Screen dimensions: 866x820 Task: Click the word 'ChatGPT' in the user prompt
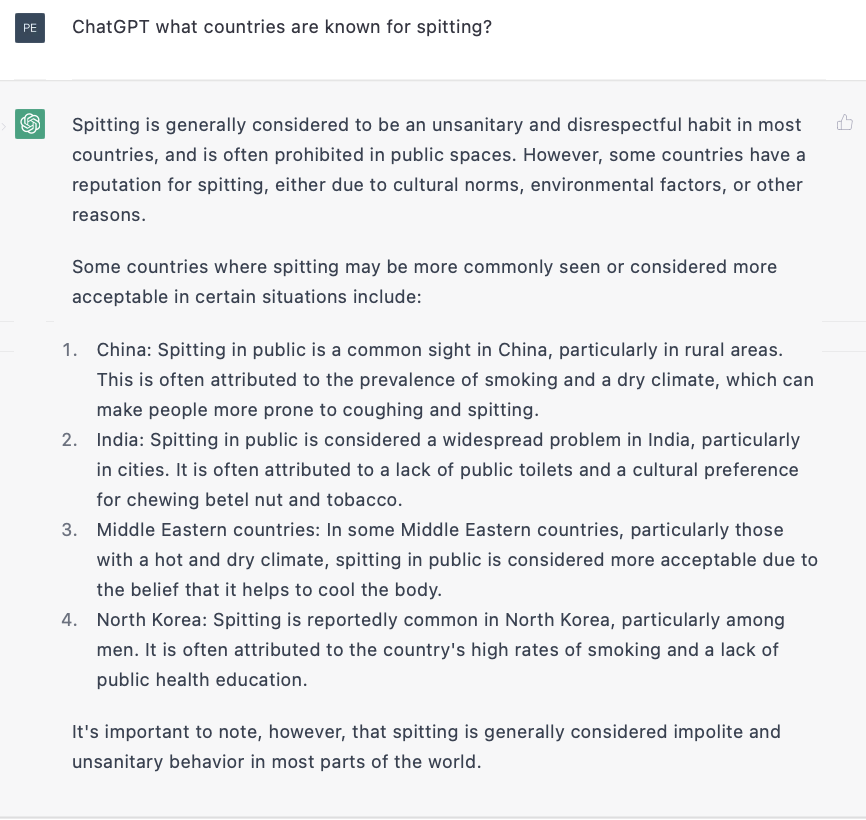[111, 27]
